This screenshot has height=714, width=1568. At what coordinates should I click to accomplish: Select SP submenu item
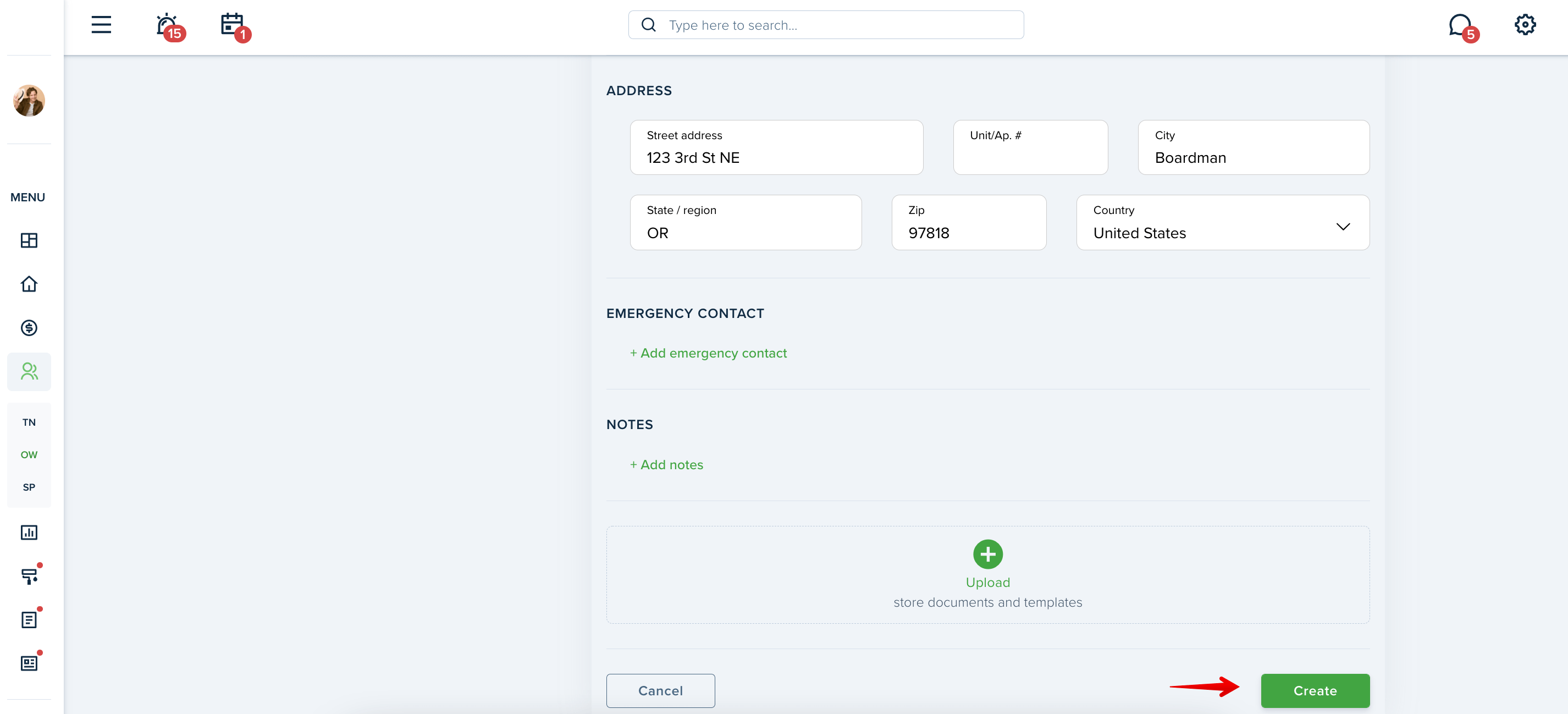[x=29, y=487]
